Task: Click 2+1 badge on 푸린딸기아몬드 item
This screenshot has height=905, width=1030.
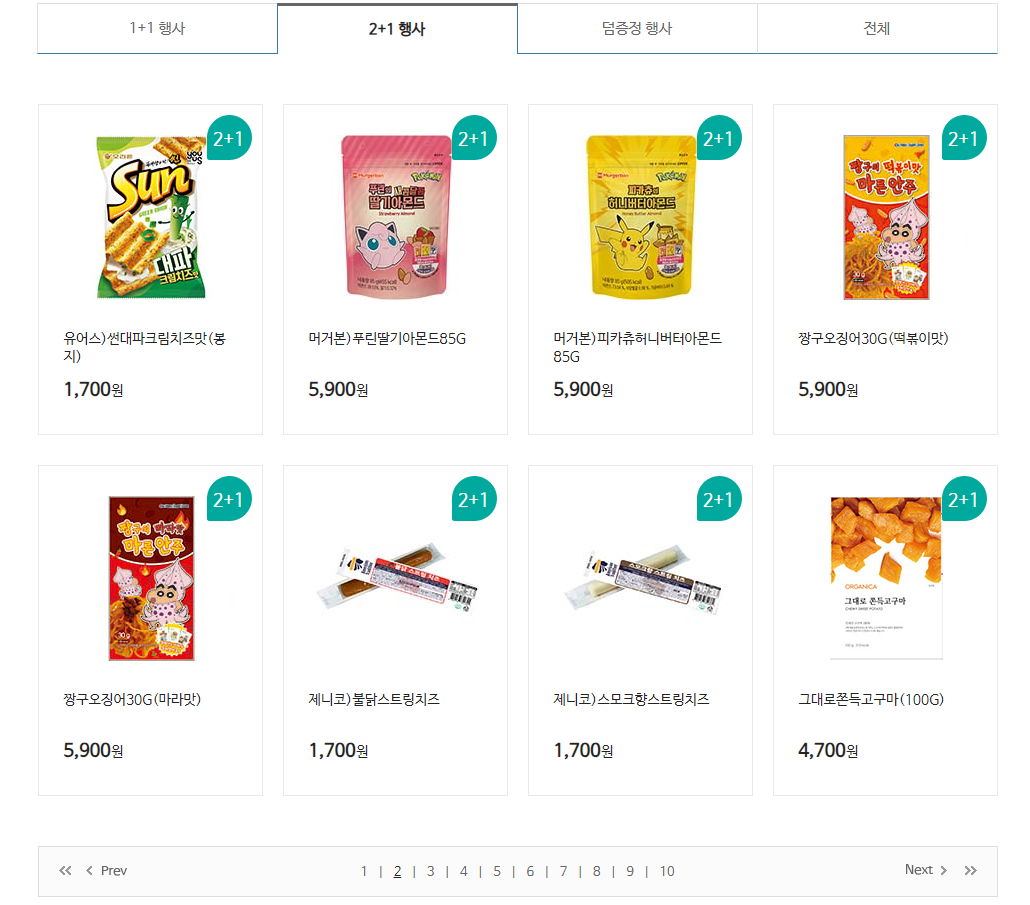Action: pos(474,138)
